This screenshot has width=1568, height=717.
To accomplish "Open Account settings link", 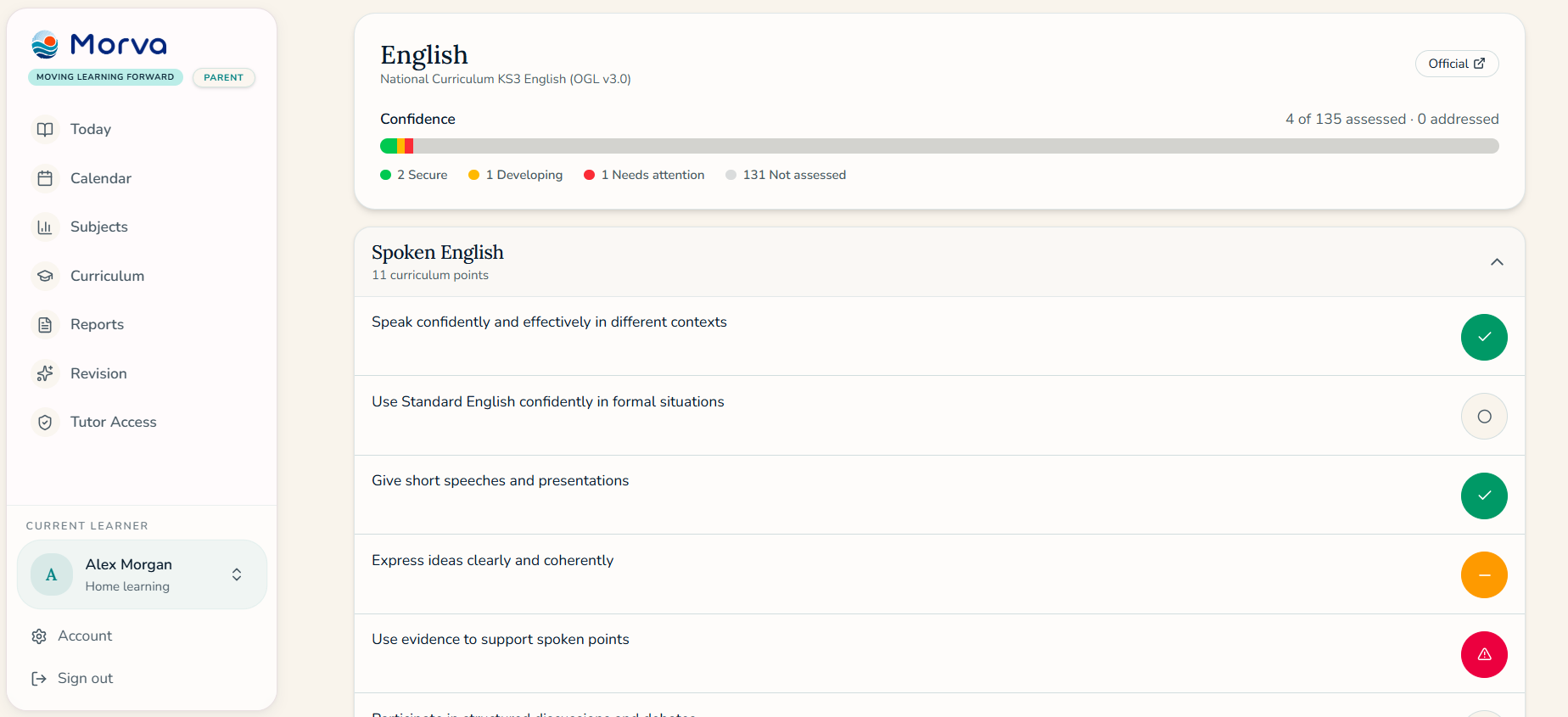I will pyautogui.click(x=85, y=636).
